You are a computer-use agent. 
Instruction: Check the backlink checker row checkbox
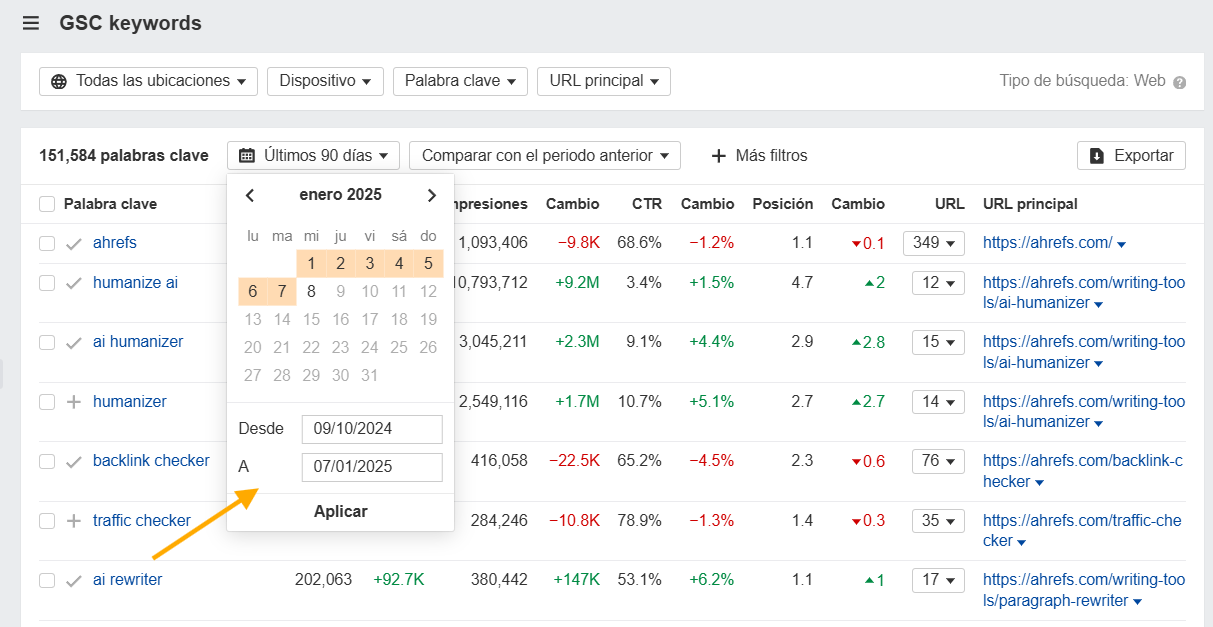coord(47,461)
